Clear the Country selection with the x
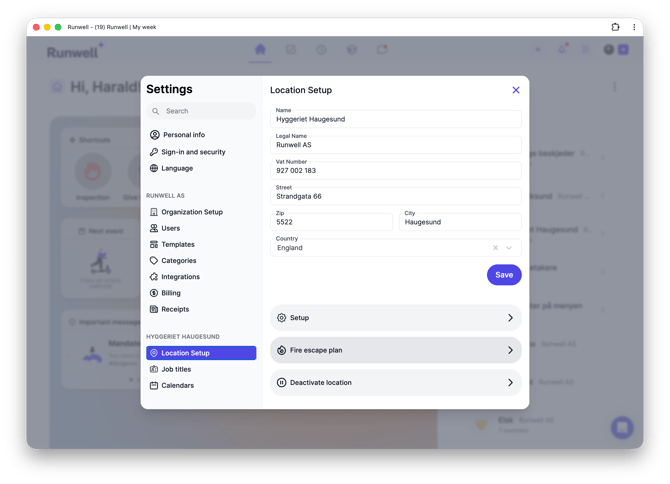This screenshot has height=484, width=670. (x=495, y=248)
